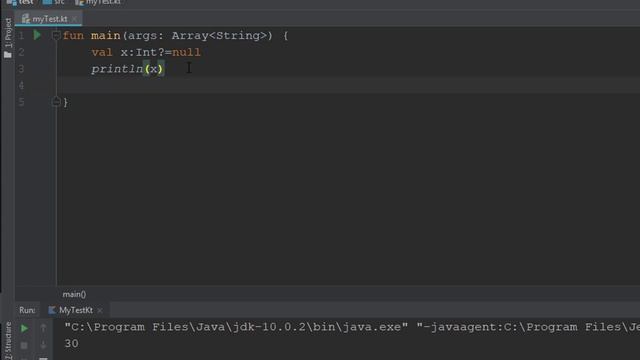Viewport: 640px width, 360px height.
Task: Click the fun keyword on line 1
Action: [x=73, y=36]
